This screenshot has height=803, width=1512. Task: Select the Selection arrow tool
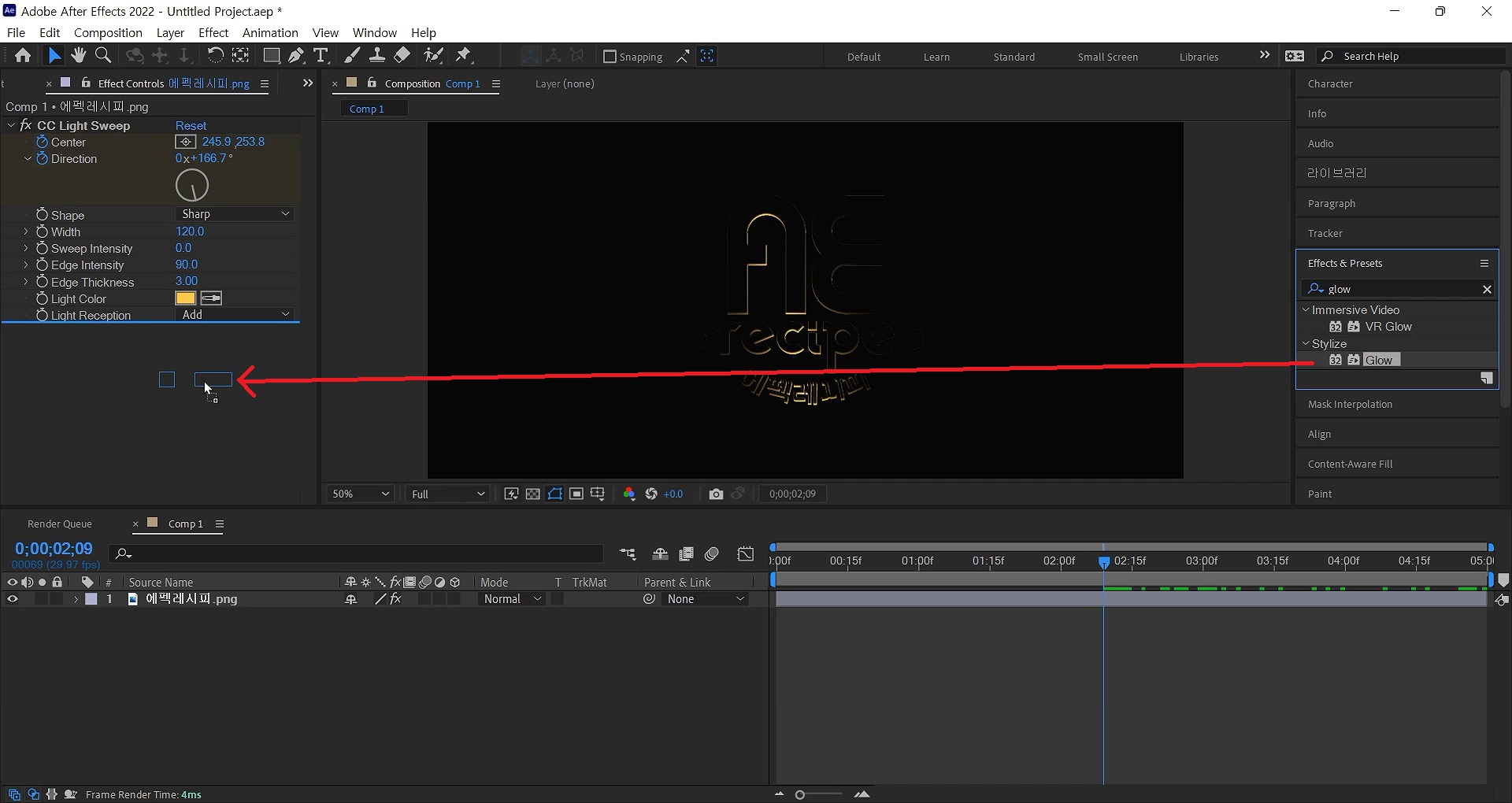[x=54, y=56]
